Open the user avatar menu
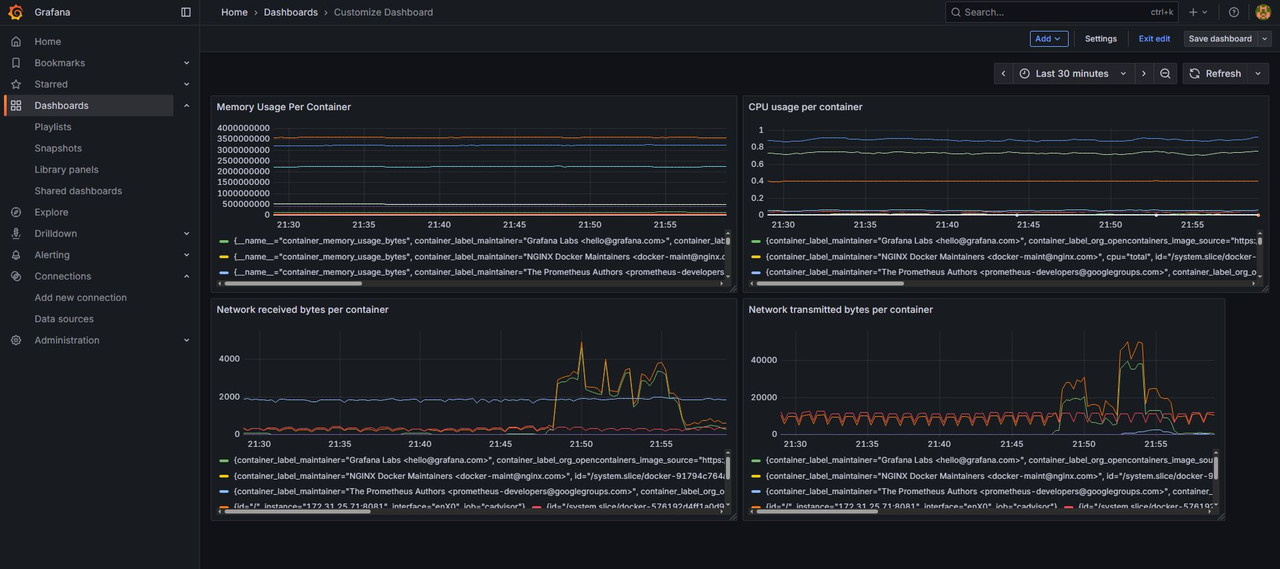Image resolution: width=1280 pixels, height=569 pixels. [x=1263, y=12]
